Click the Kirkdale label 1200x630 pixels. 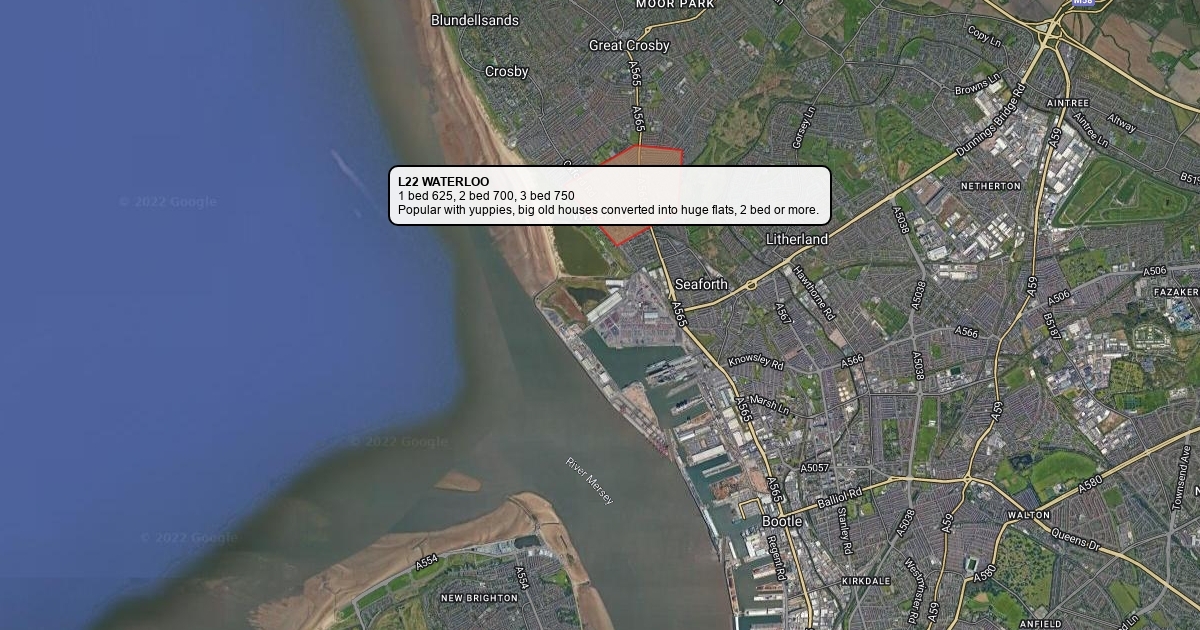866,581
